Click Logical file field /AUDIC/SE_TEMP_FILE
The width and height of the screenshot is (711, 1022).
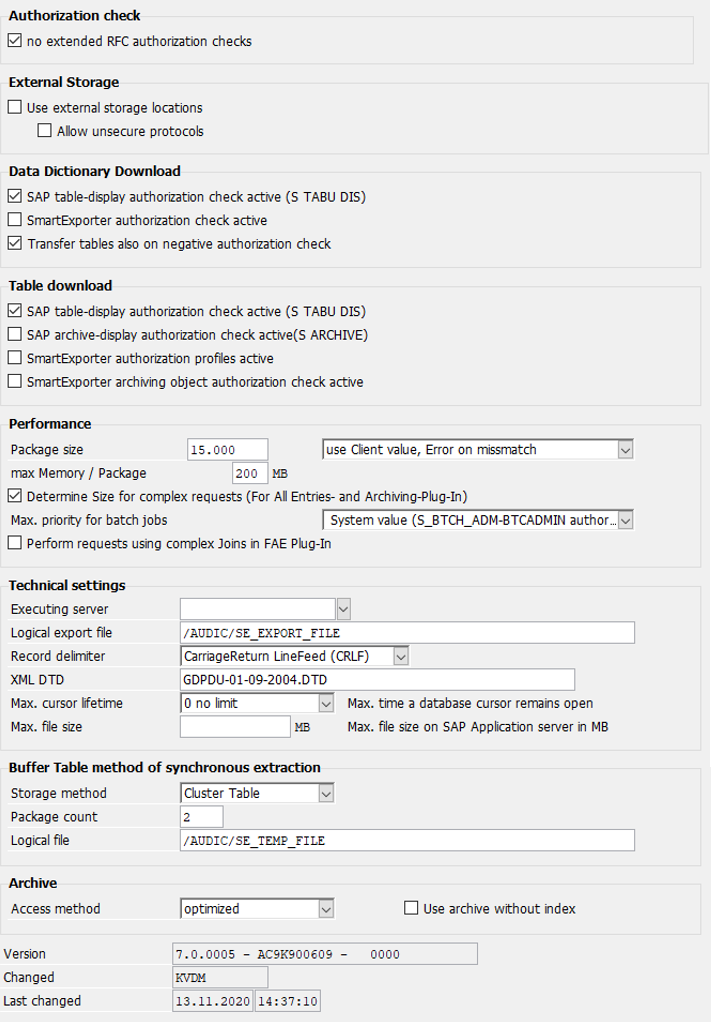click(x=407, y=840)
